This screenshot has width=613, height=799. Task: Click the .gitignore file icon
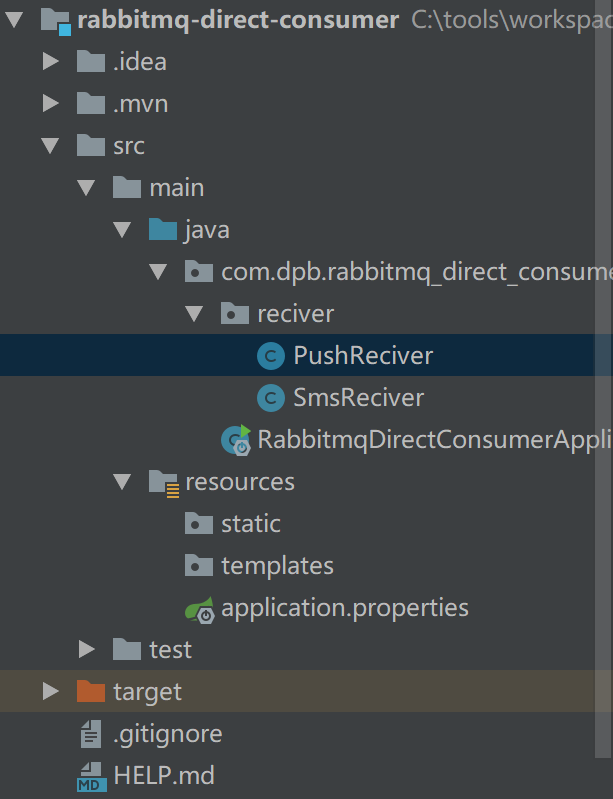tap(91, 734)
